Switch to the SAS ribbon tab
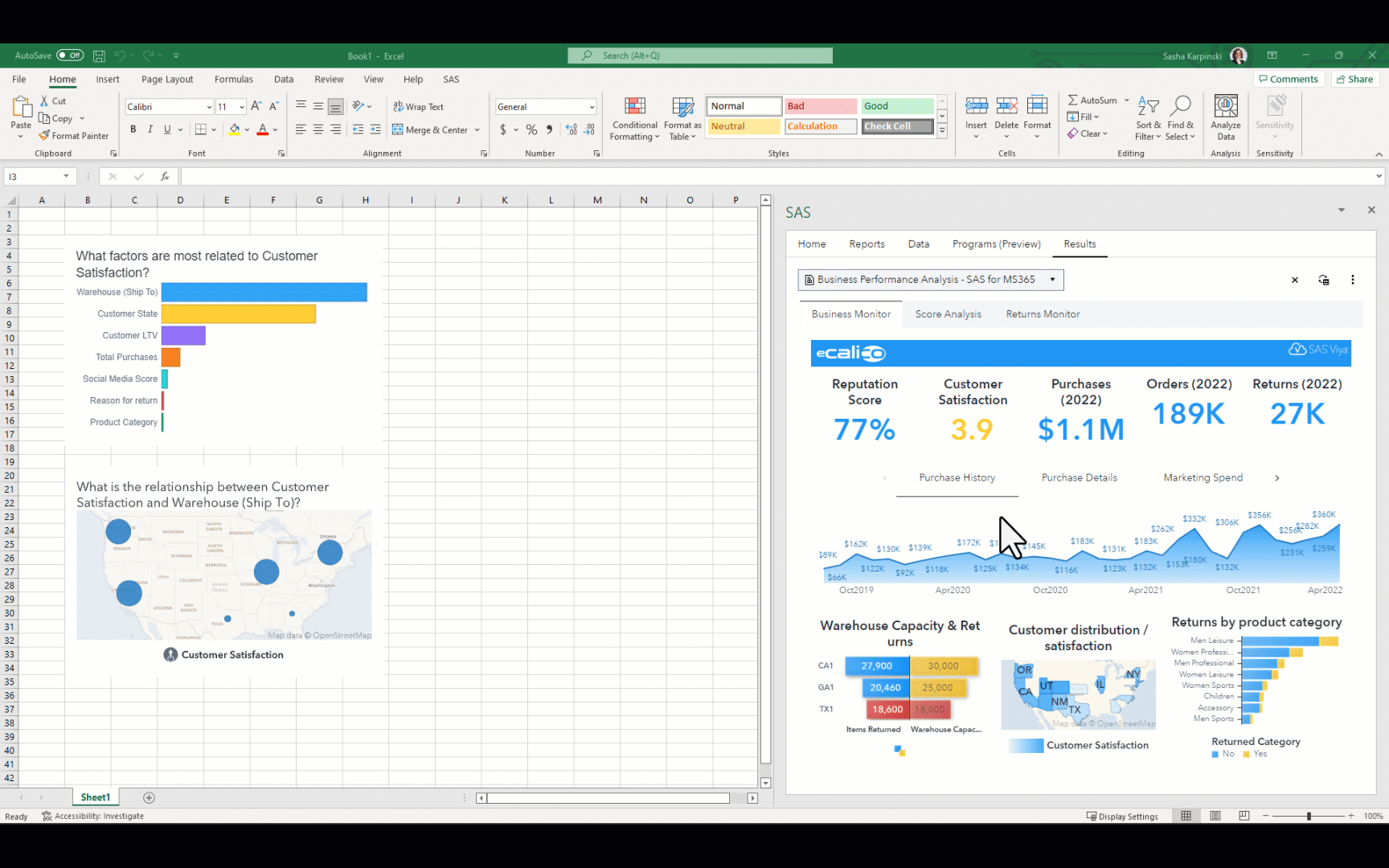This screenshot has height=868, width=1389. tap(451, 79)
